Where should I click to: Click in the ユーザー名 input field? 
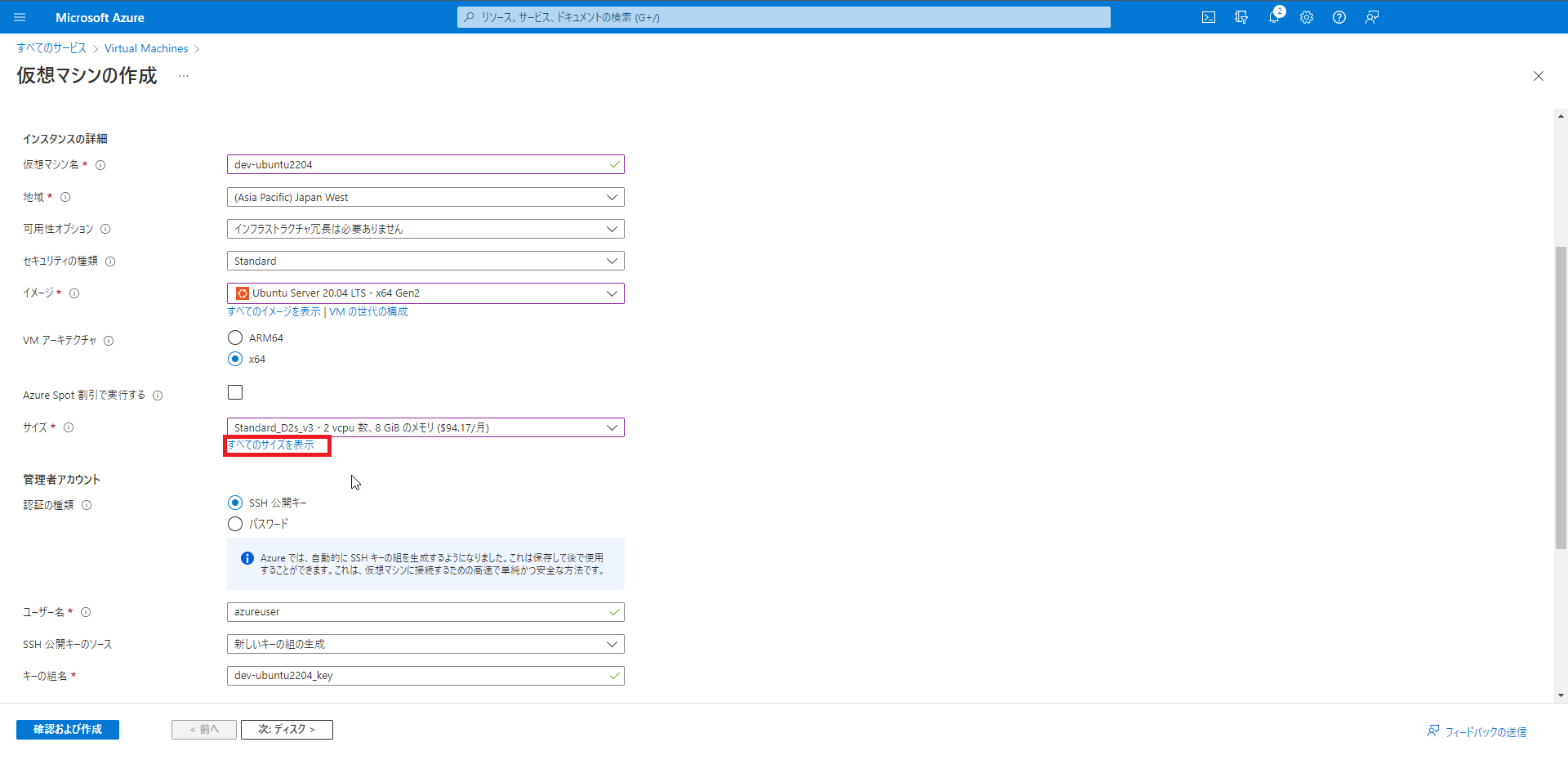tap(425, 612)
